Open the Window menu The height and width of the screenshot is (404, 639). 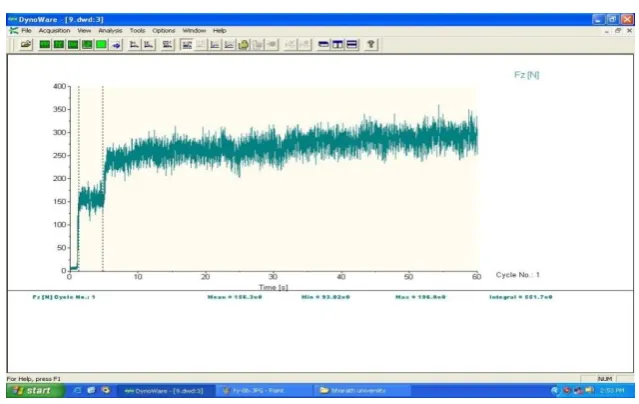click(194, 31)
